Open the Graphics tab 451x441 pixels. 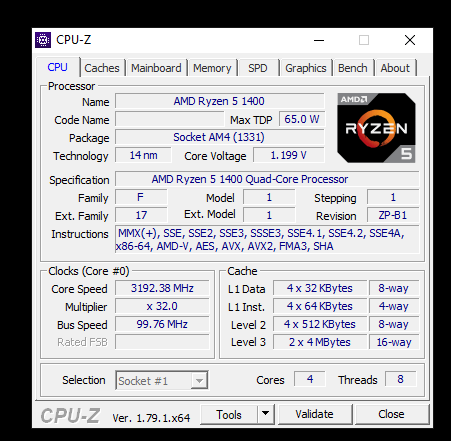click(x=306, y=68)
